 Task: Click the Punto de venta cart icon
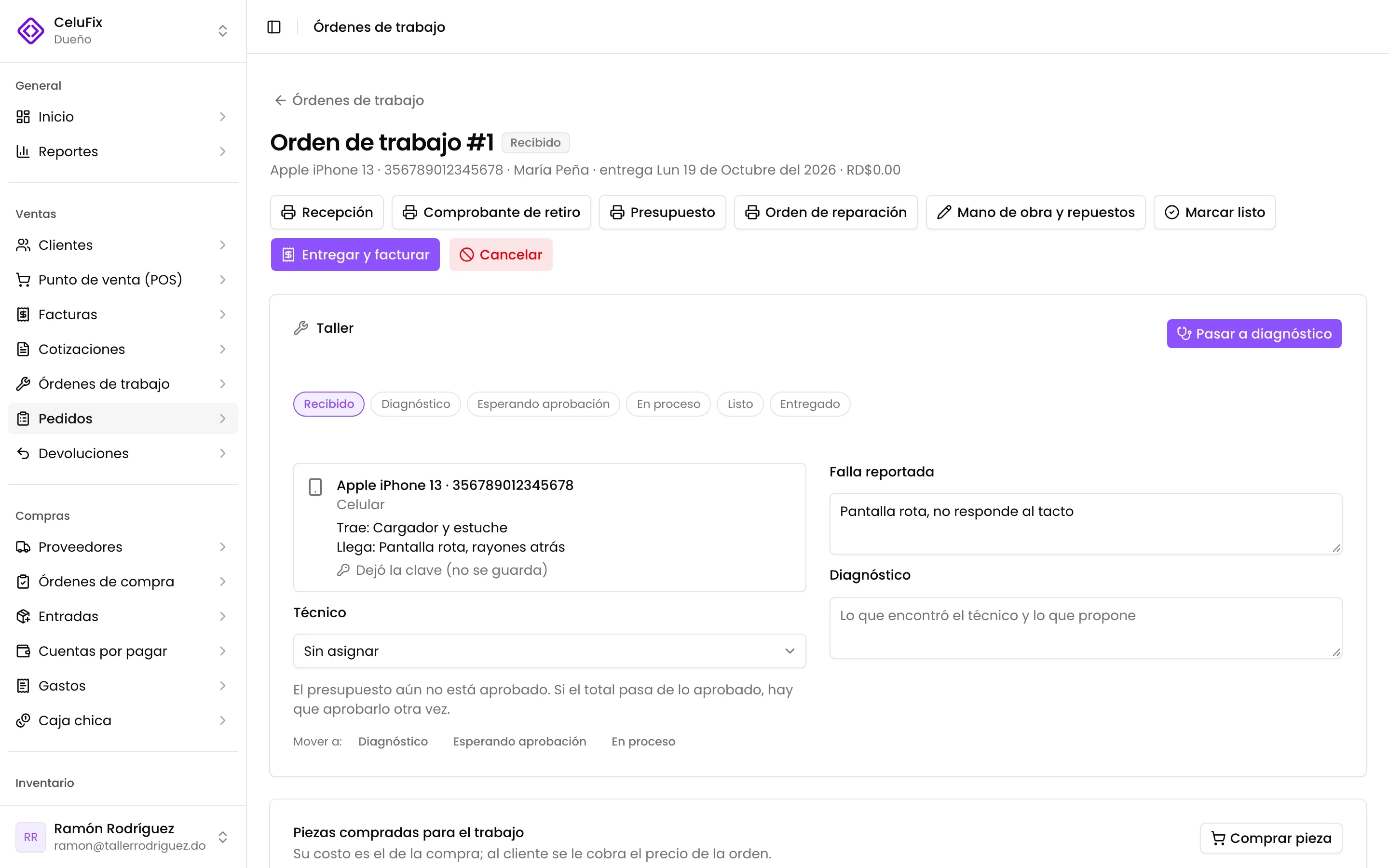(x=23, y=280)
